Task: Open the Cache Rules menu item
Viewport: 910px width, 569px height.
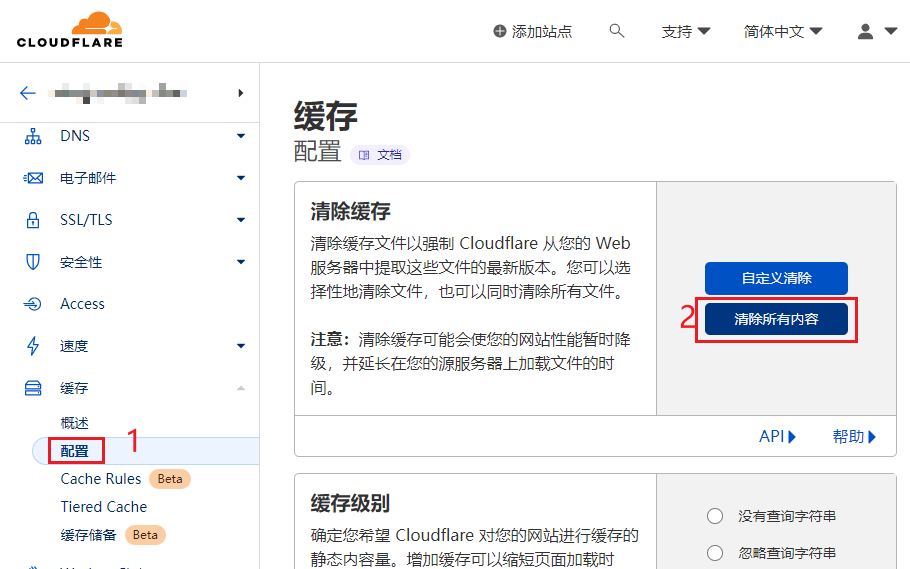Action: click(x=99, y=479)
